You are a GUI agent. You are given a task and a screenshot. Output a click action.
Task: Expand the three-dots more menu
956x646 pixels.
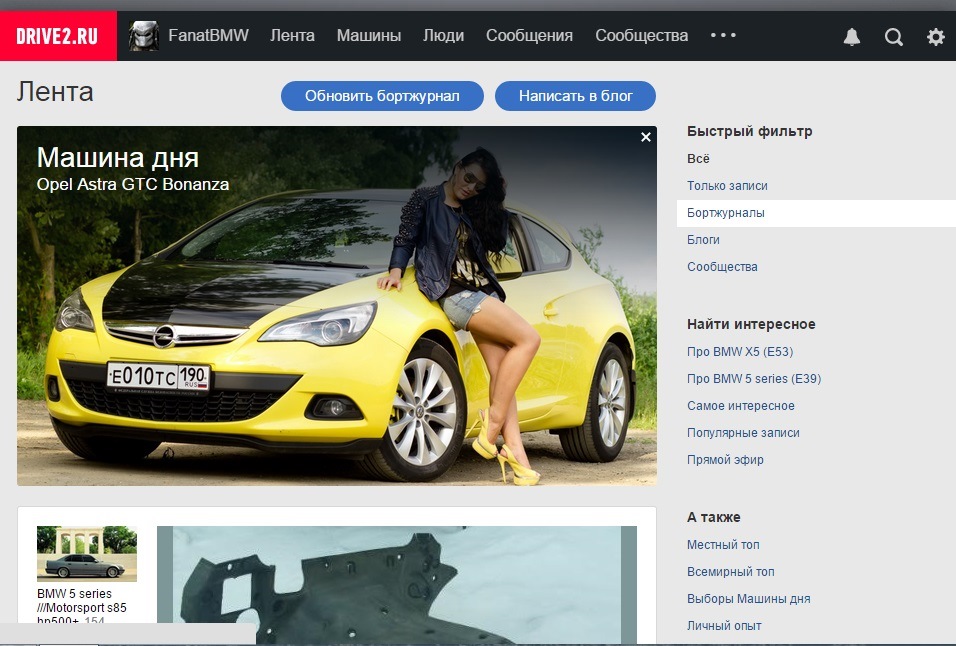[x=723, y=35]
